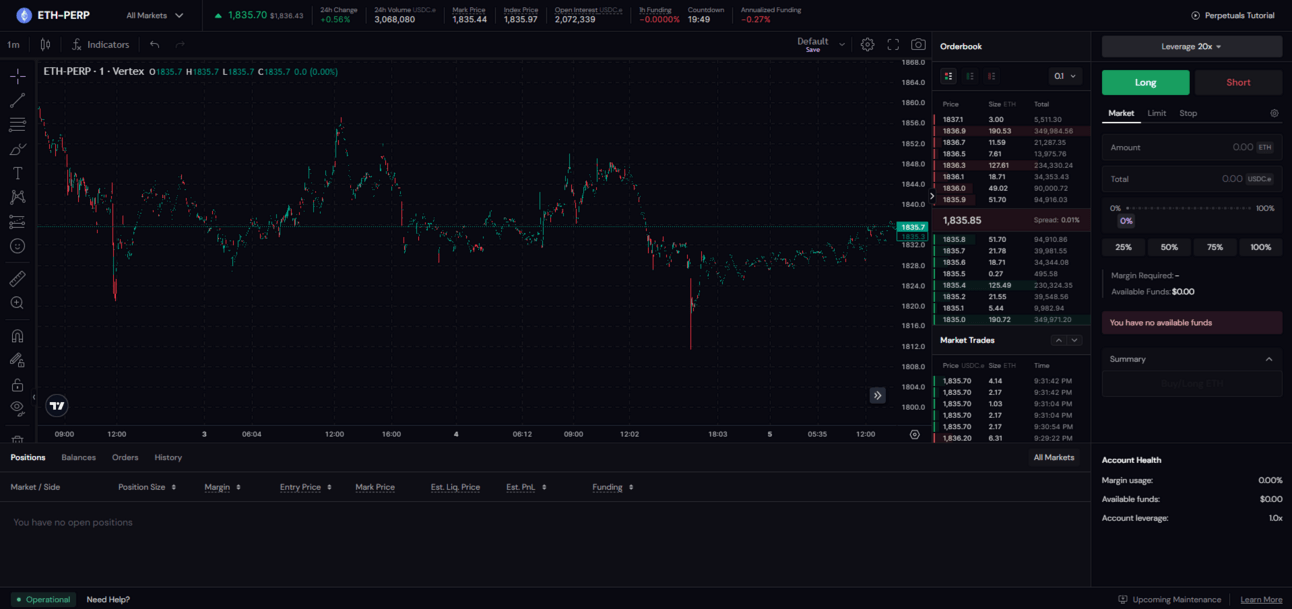Undo last chart action

(x=154, y=44)
